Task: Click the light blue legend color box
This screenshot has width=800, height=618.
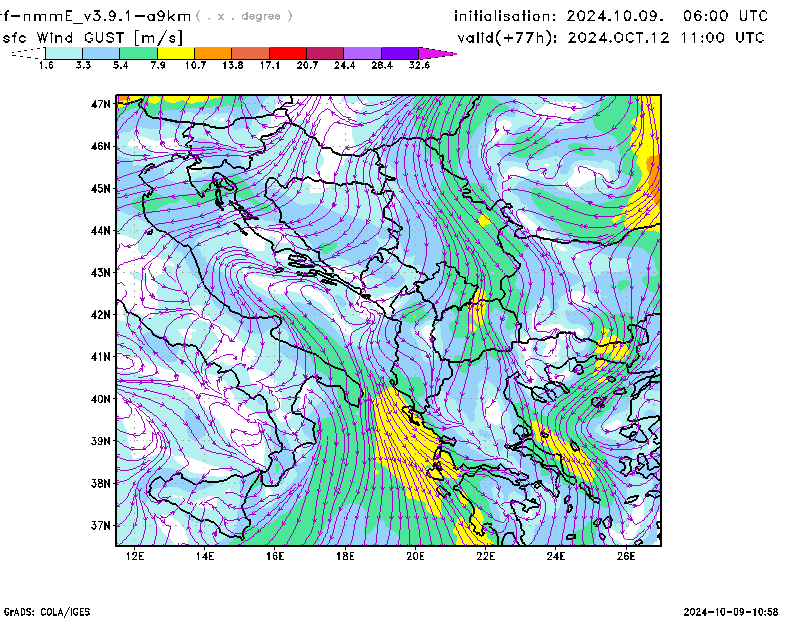Action: pyautogui.click(x=101, y=53)
